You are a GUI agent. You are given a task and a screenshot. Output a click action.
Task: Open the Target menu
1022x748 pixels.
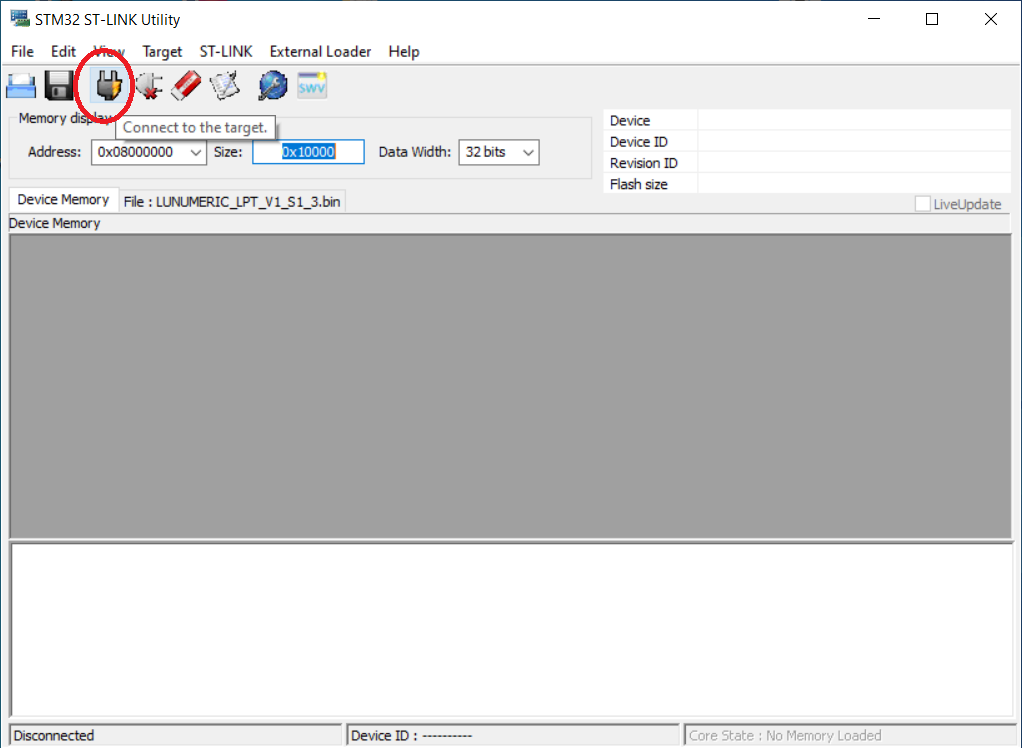[x=162, y=51]
